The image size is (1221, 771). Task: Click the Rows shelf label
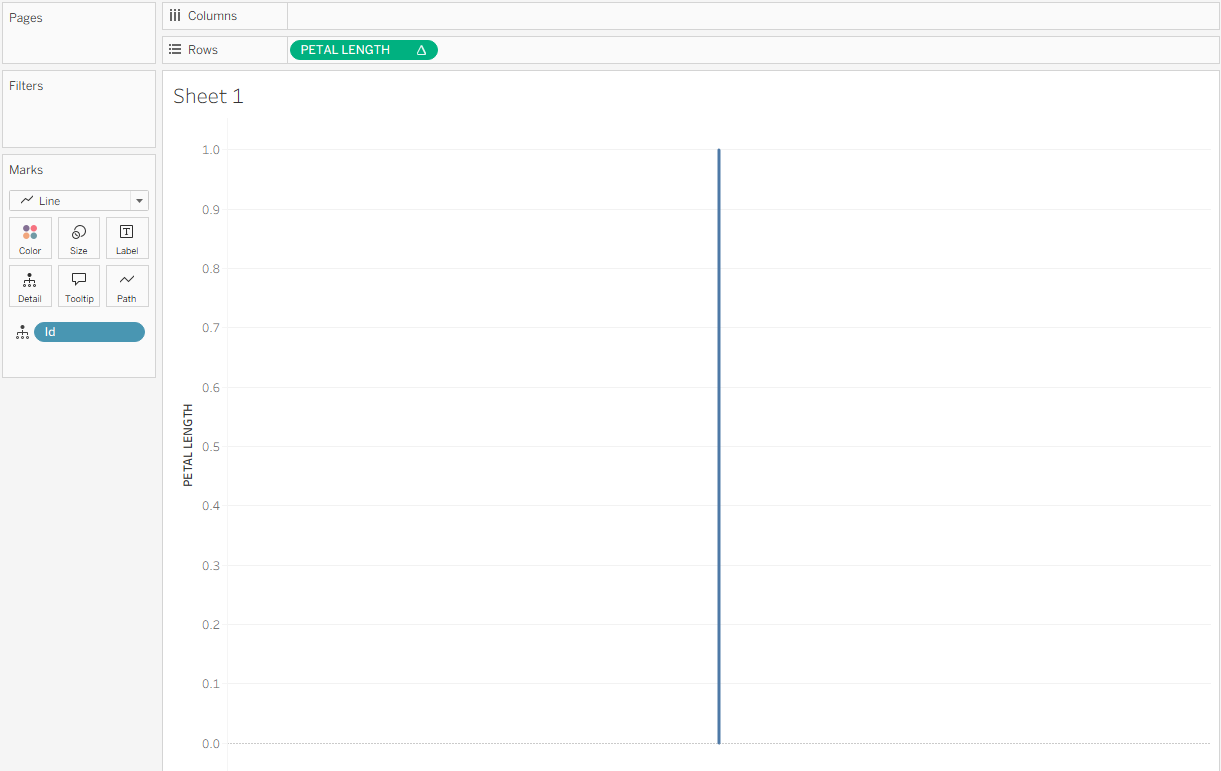click(203, 50)
